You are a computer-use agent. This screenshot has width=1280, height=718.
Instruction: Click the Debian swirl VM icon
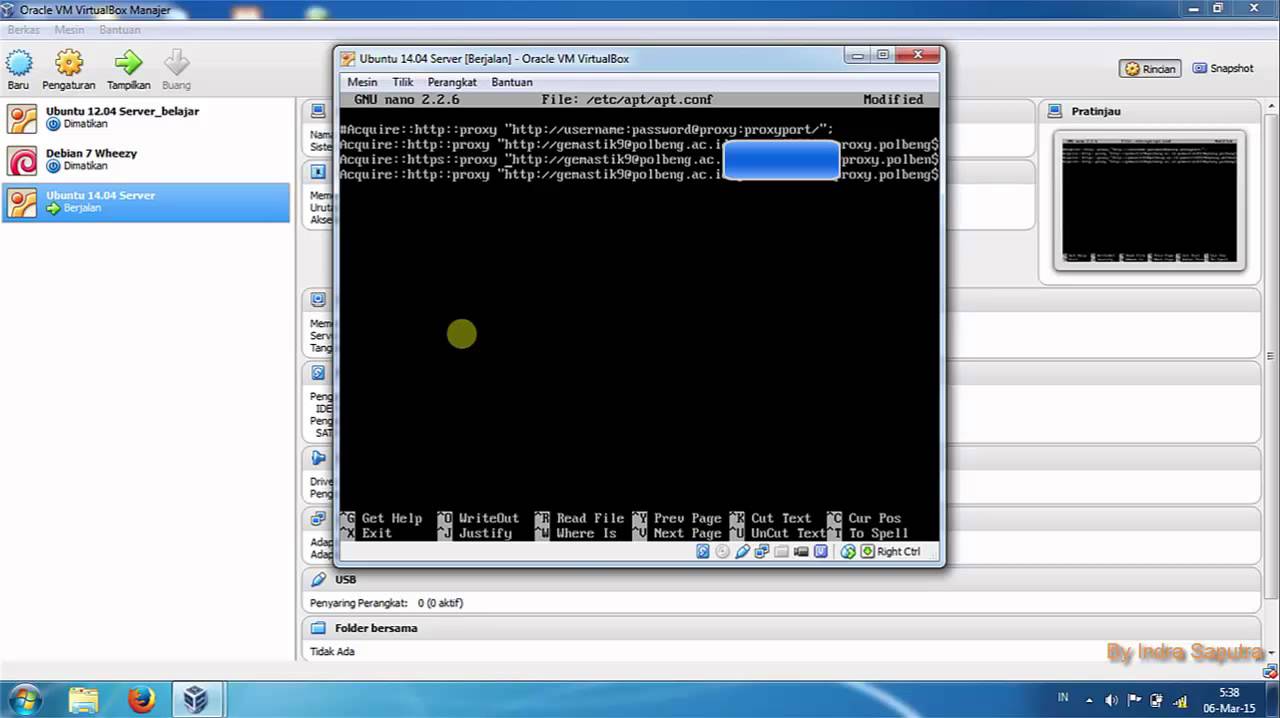pos(22,161)
